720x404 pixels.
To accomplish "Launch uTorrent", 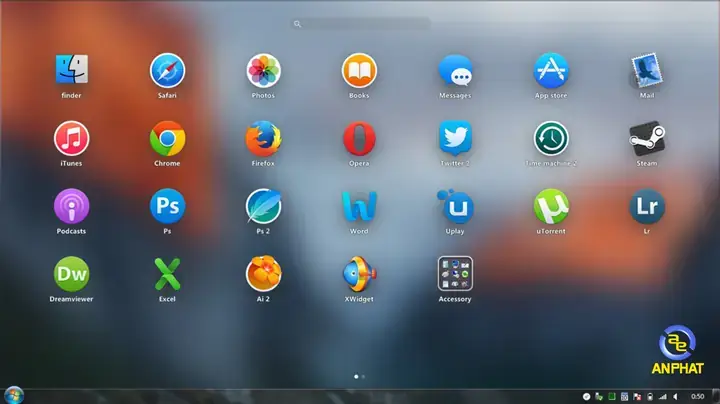I will (550, 206).
